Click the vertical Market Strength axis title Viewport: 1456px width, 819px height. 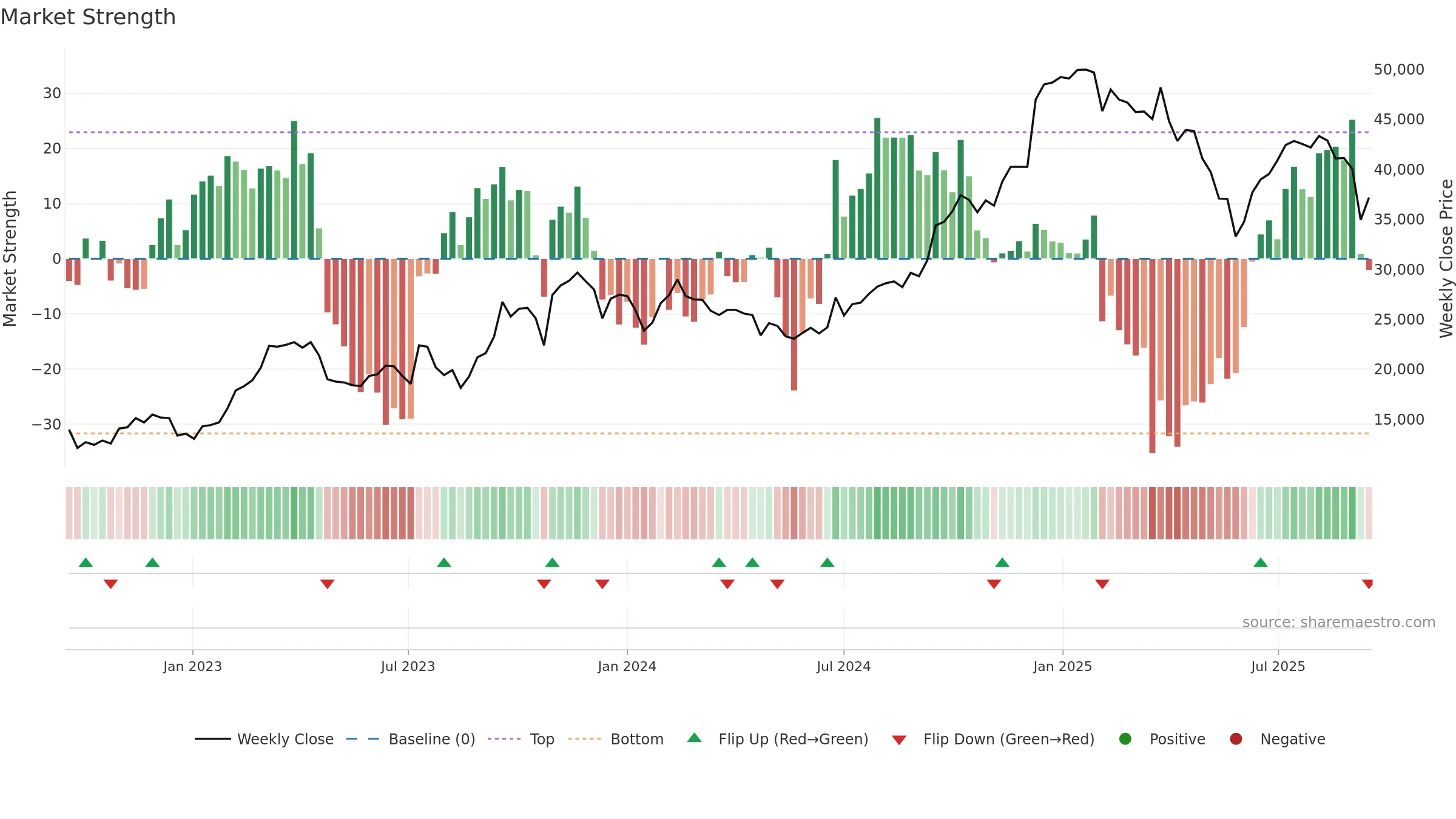coord(10,258)
